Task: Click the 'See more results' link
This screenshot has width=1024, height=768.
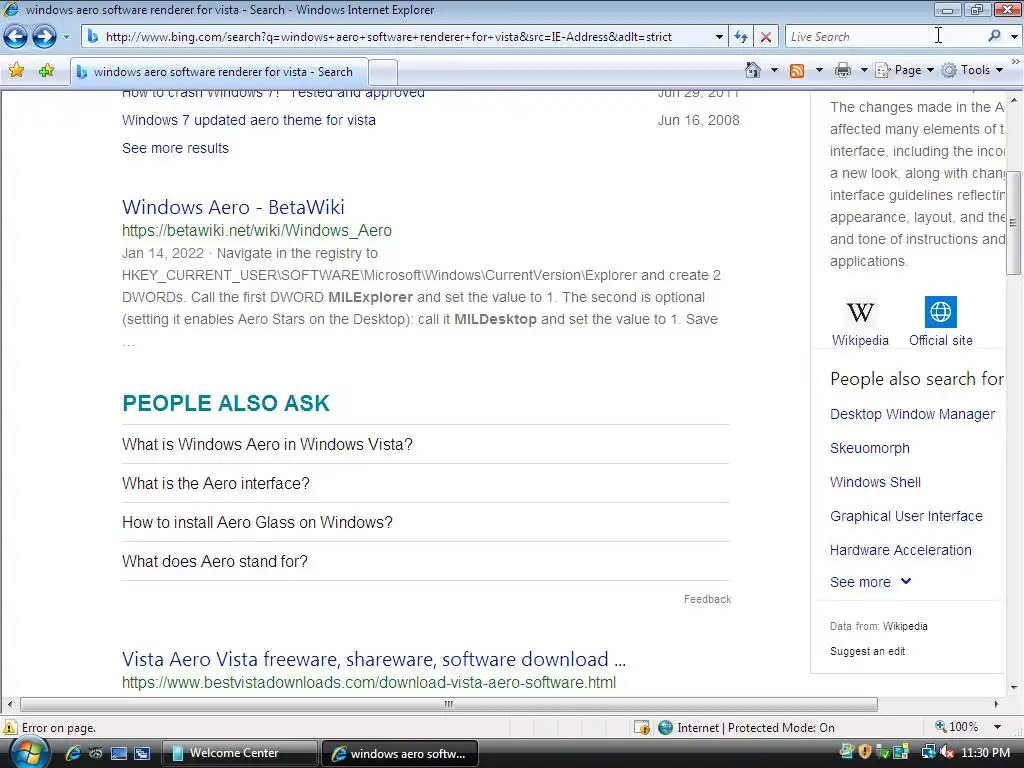Action: point(175,148)
